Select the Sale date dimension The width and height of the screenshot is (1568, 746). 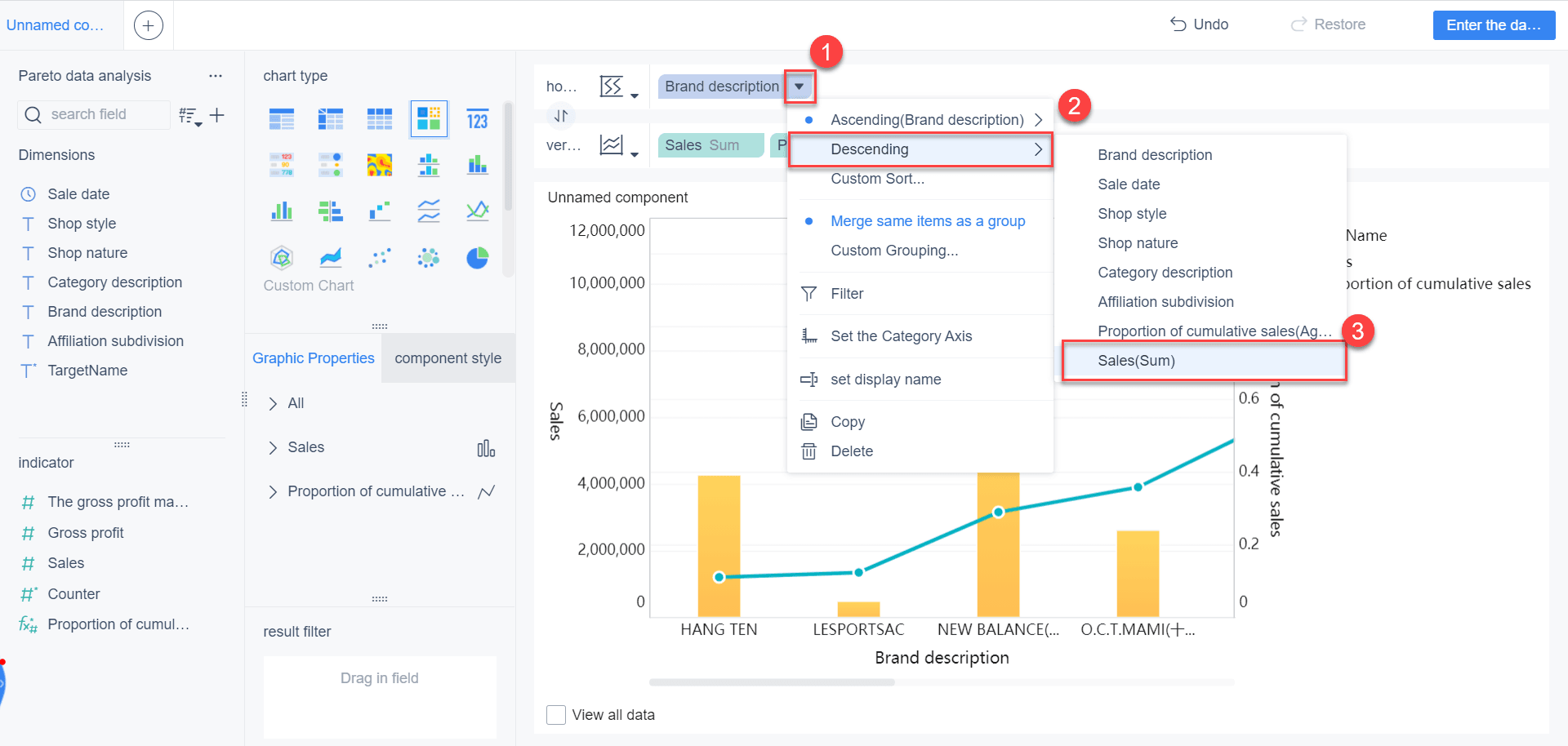pos(78,194)
